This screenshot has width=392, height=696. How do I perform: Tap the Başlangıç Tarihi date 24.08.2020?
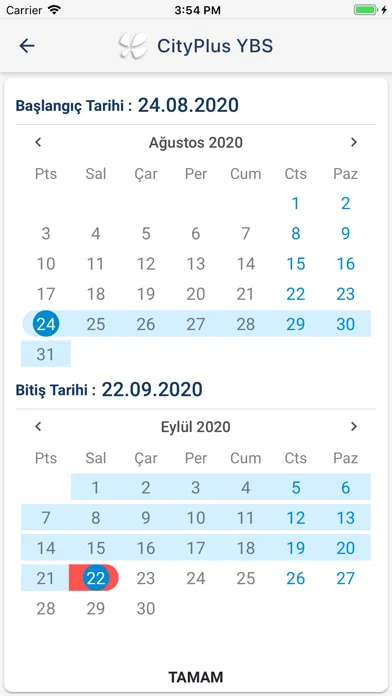click(x=188, y=105)
